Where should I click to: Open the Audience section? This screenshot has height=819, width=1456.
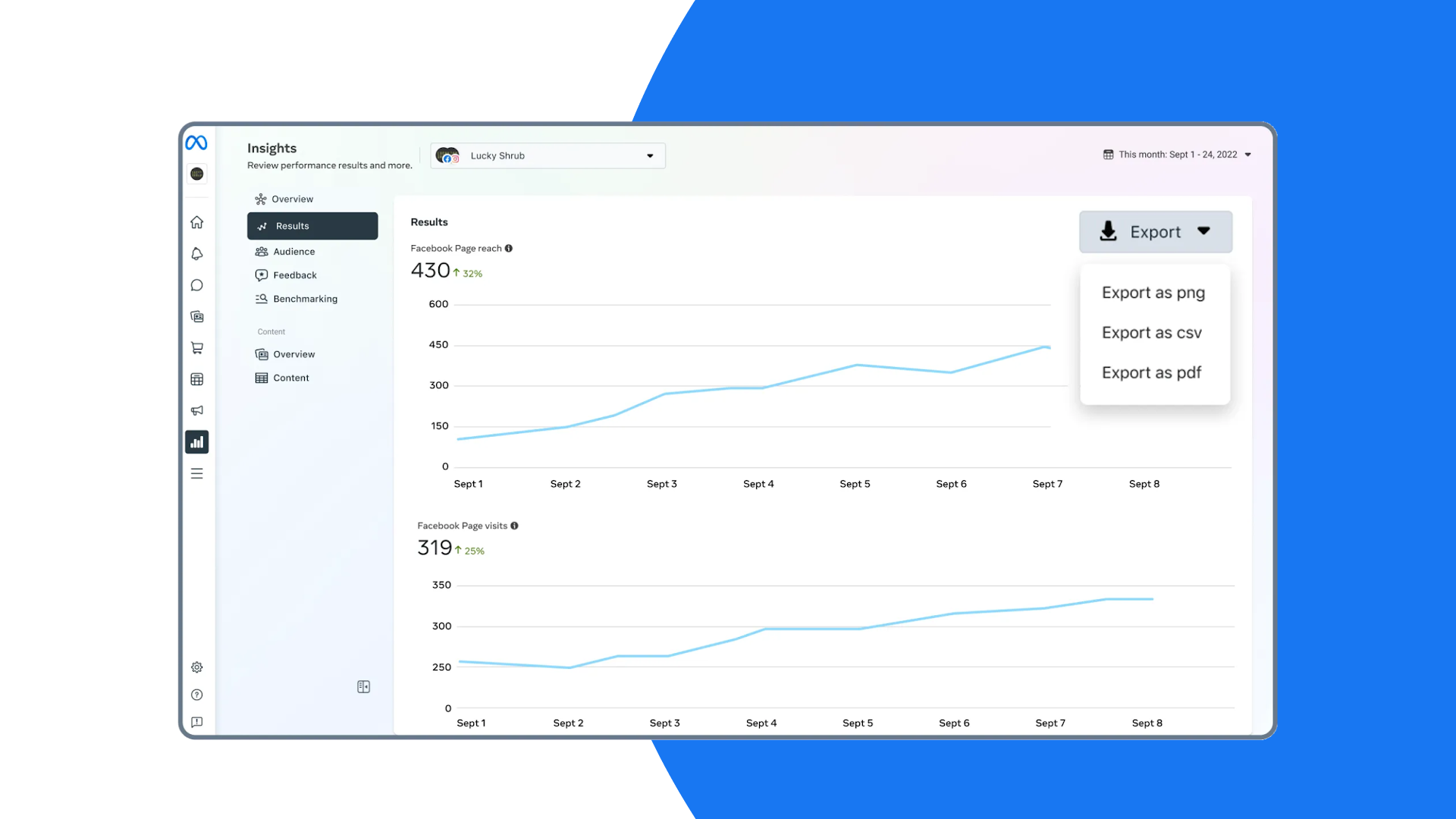click(x=293, y=252)
